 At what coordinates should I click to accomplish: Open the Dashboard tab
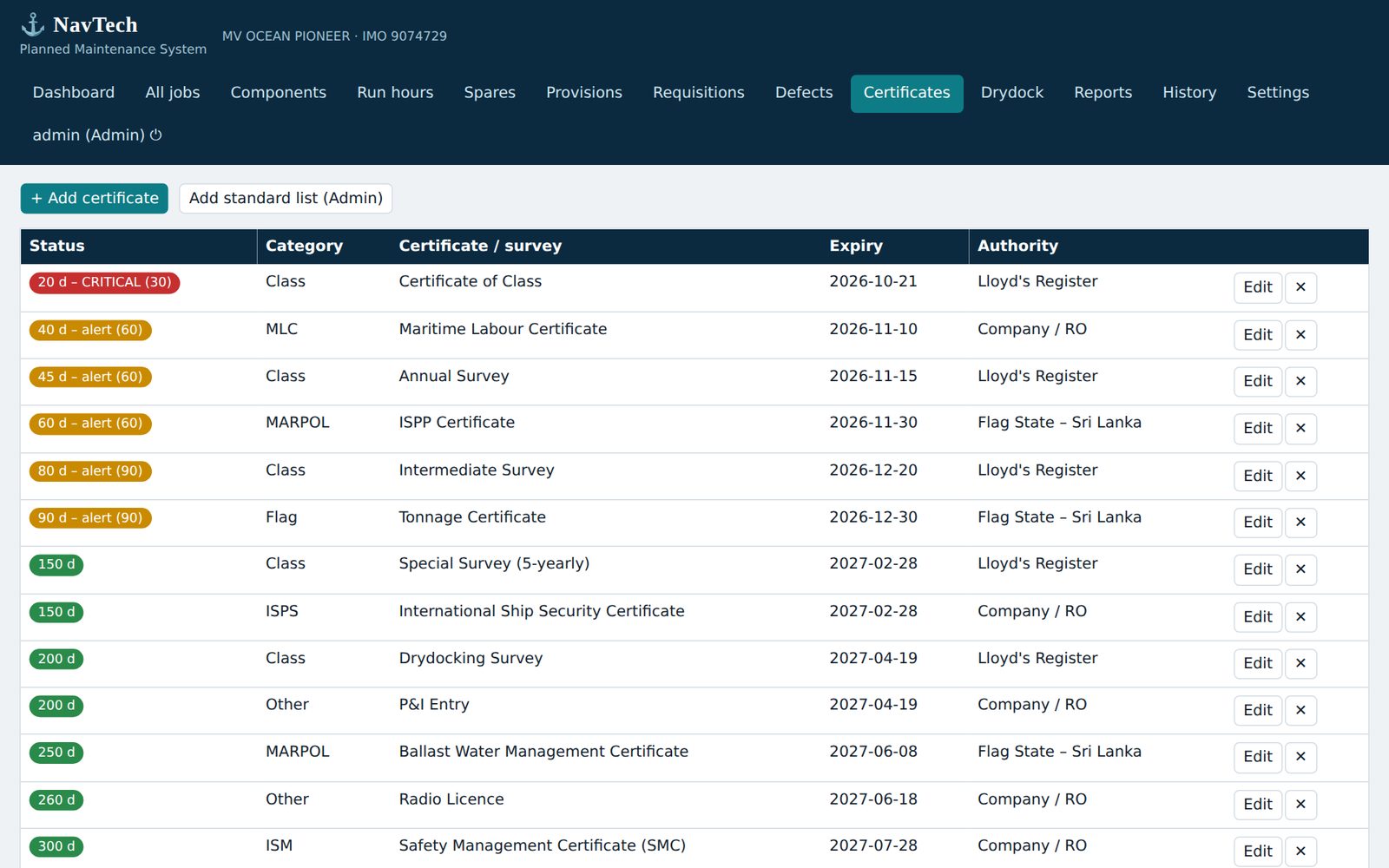point(74,93)
